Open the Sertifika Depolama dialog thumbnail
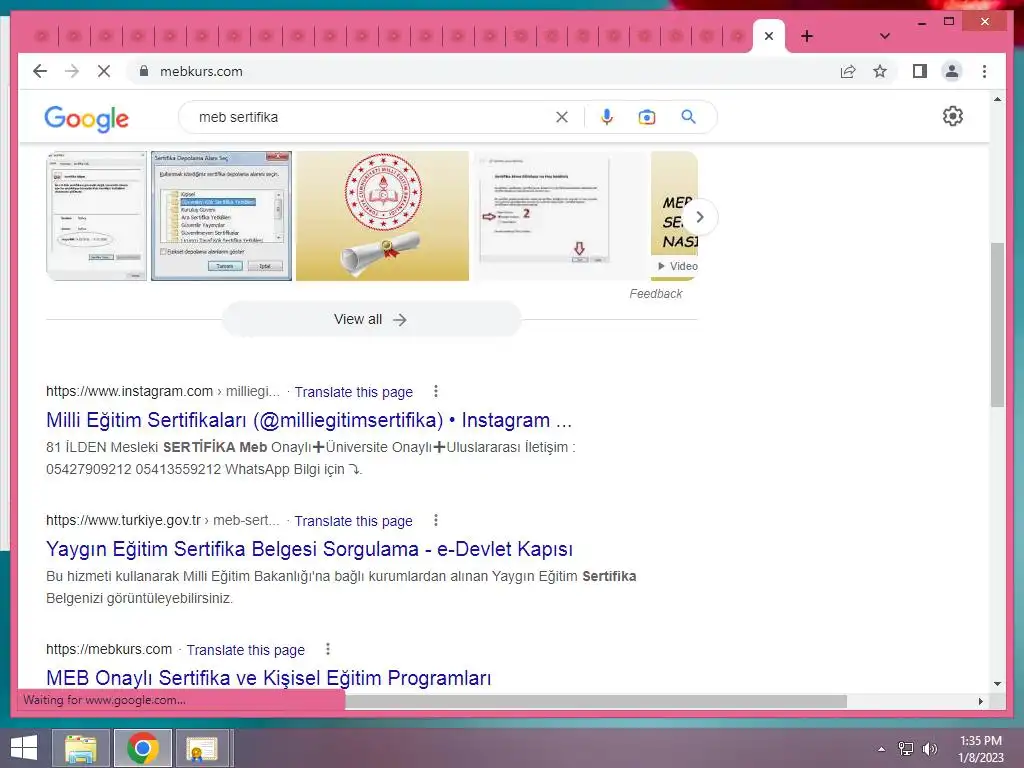This screenshot has height=768, width=1024. point(221,216)
